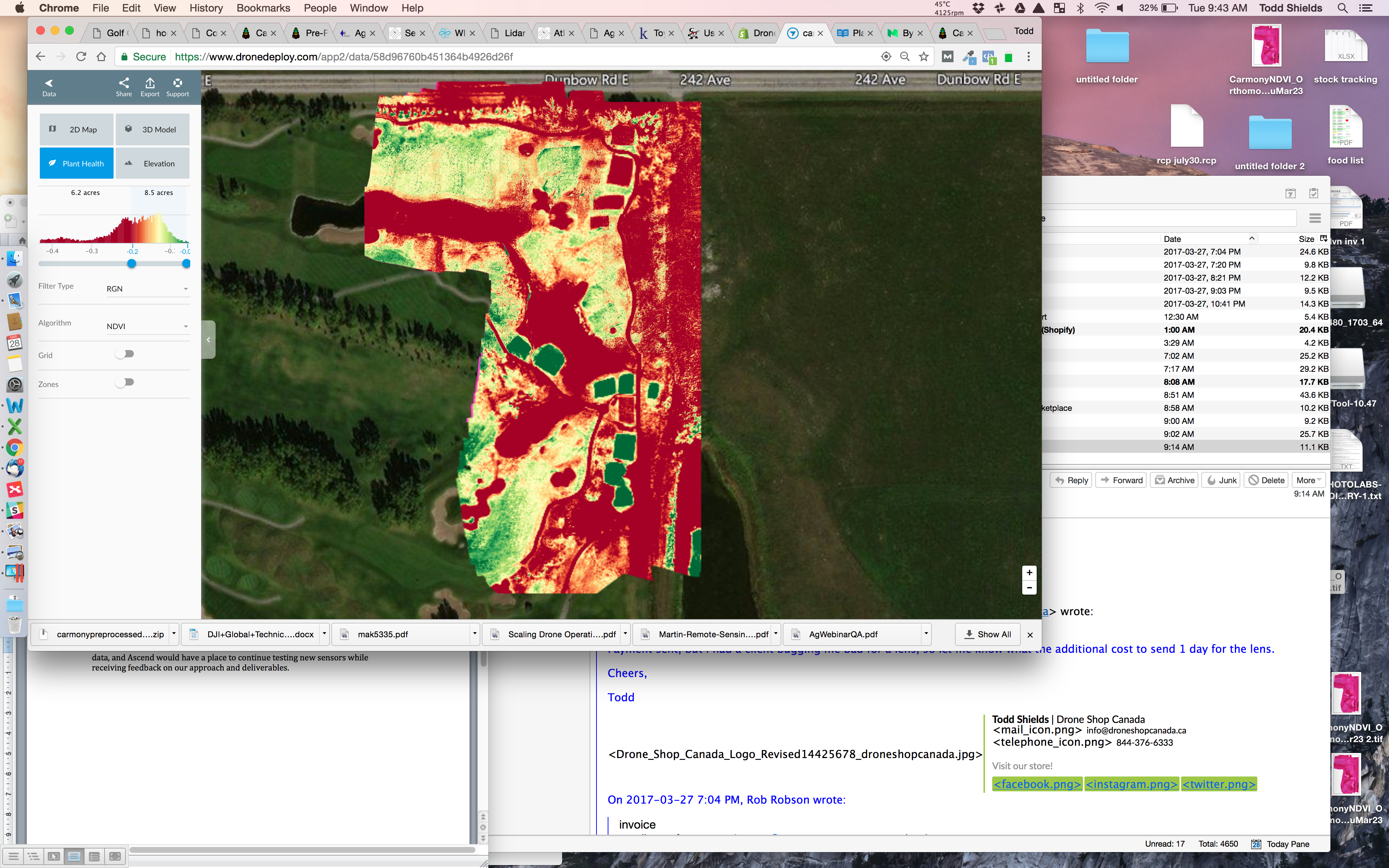Open the Filter Type RGN dropdown
1389x868 pixels.
click(x=148, y=289)
